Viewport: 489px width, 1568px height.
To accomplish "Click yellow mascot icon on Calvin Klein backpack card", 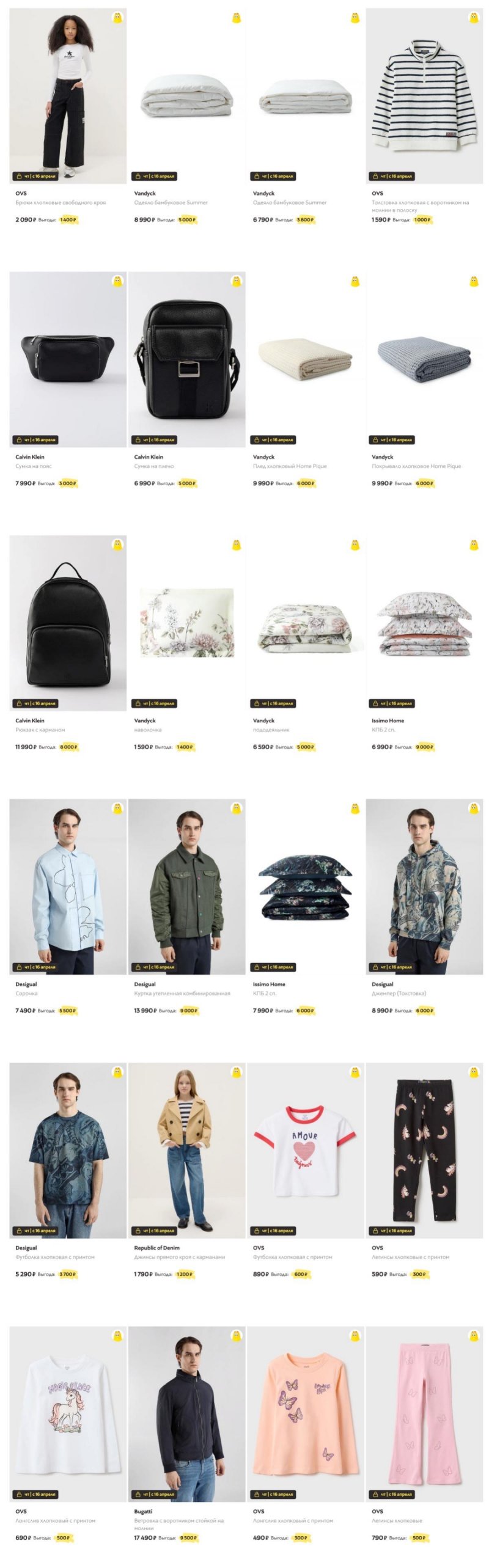I will [x=118, y=545].
